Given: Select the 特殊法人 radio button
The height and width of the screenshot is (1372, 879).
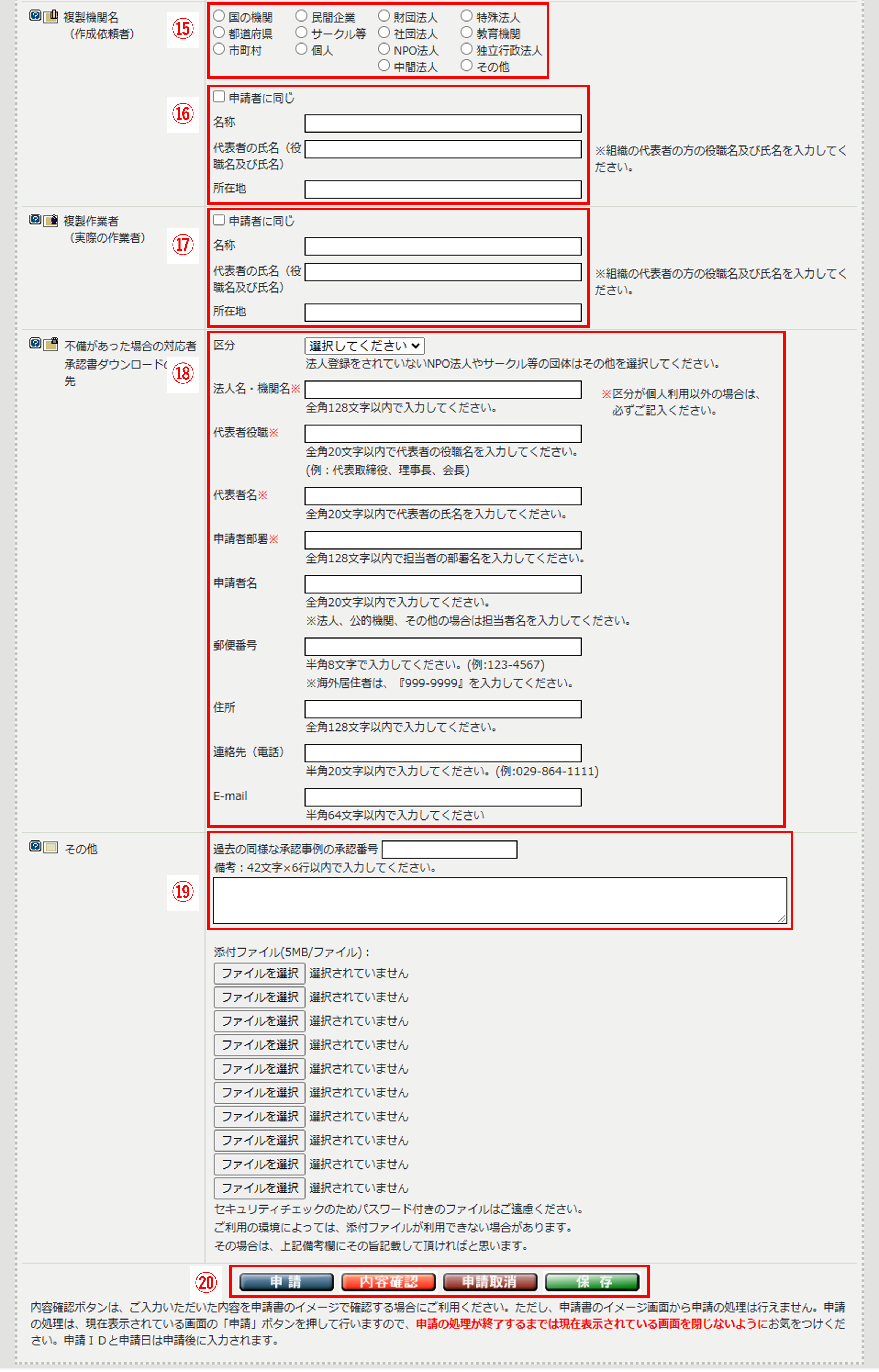Looking at the screenshot, I should tap(466, 16).
